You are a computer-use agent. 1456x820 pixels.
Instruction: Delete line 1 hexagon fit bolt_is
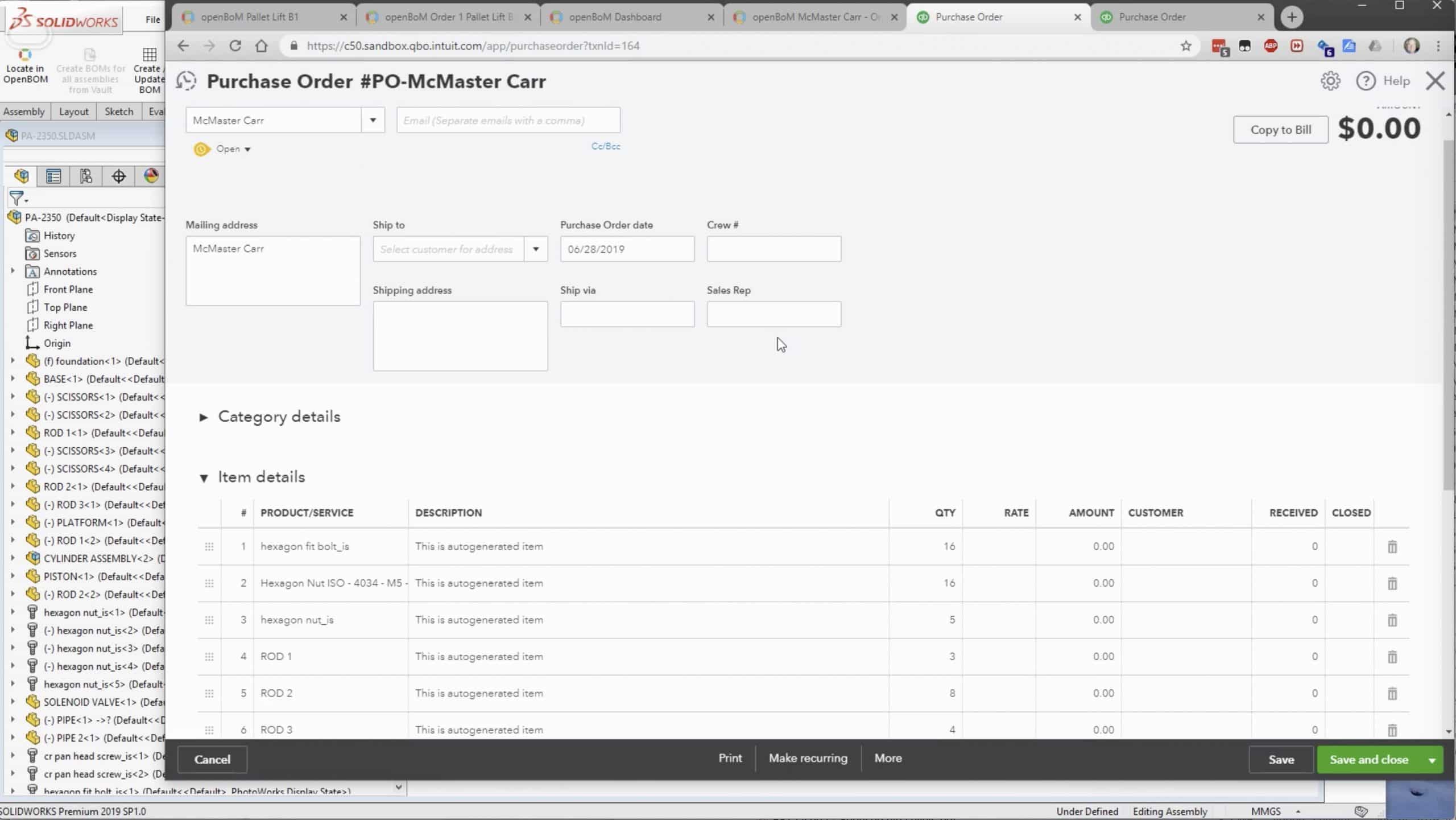tap(1392, 547)
